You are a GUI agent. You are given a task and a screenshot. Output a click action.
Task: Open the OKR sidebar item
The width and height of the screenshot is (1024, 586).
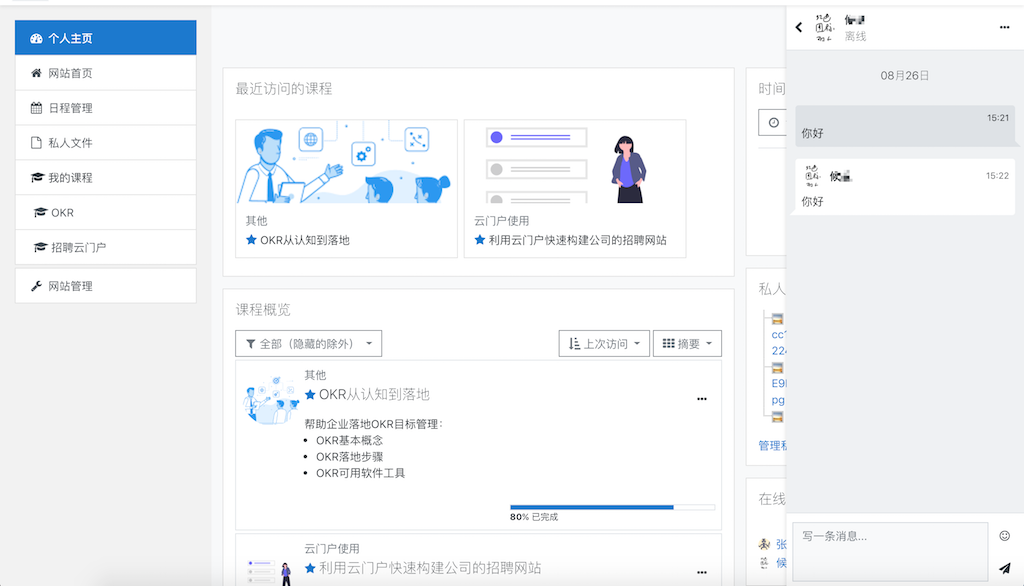pyautogui.click(x=105, y=212)
